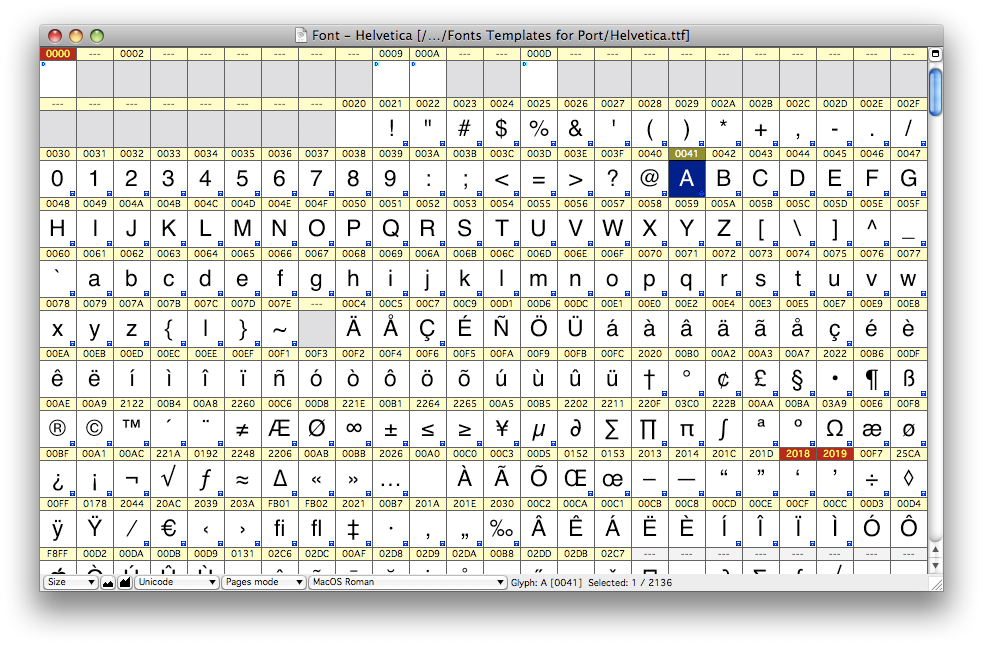Image resolution: width=983 pixels, height=646 pixels.
Task: Click the scrollbar up arrow
Action: (x=935, y=550)
